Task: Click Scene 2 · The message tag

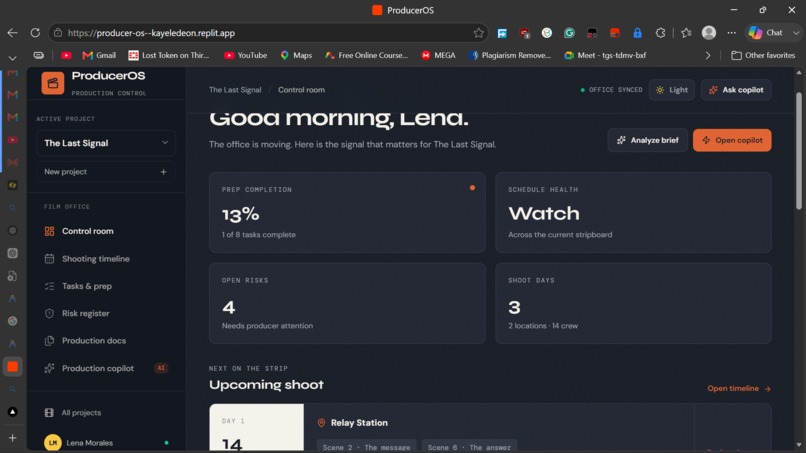Action: tap(367, 447)
